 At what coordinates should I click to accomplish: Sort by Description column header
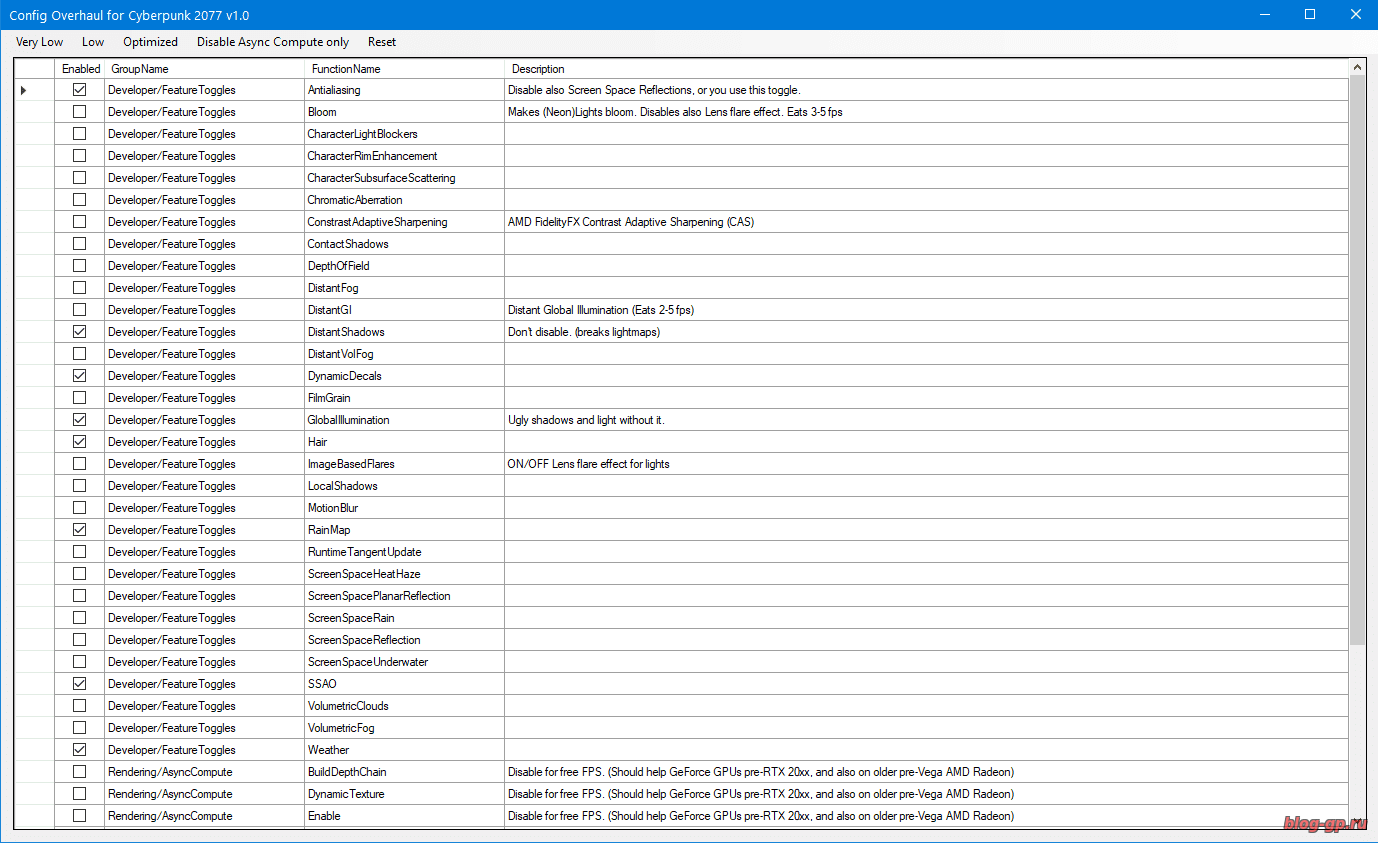[x=926, y=69]
